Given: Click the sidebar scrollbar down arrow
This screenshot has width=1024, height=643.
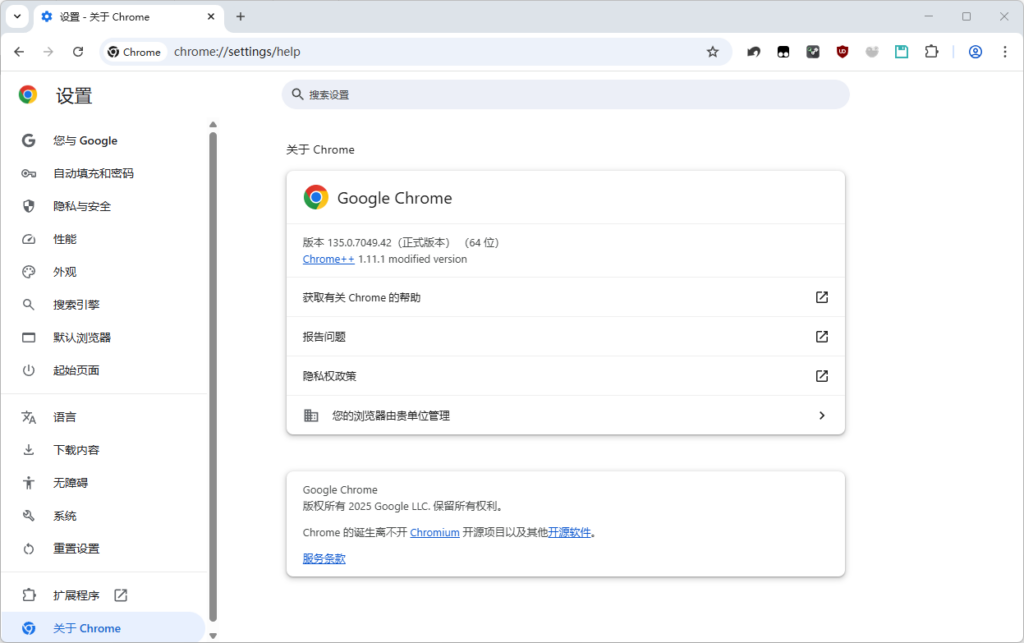Looking at the screenshot, I should 213,636.
